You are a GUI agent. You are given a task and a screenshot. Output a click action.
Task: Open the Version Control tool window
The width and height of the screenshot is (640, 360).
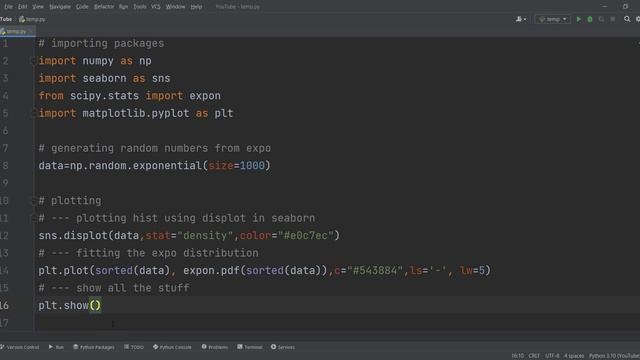(20, 347)
